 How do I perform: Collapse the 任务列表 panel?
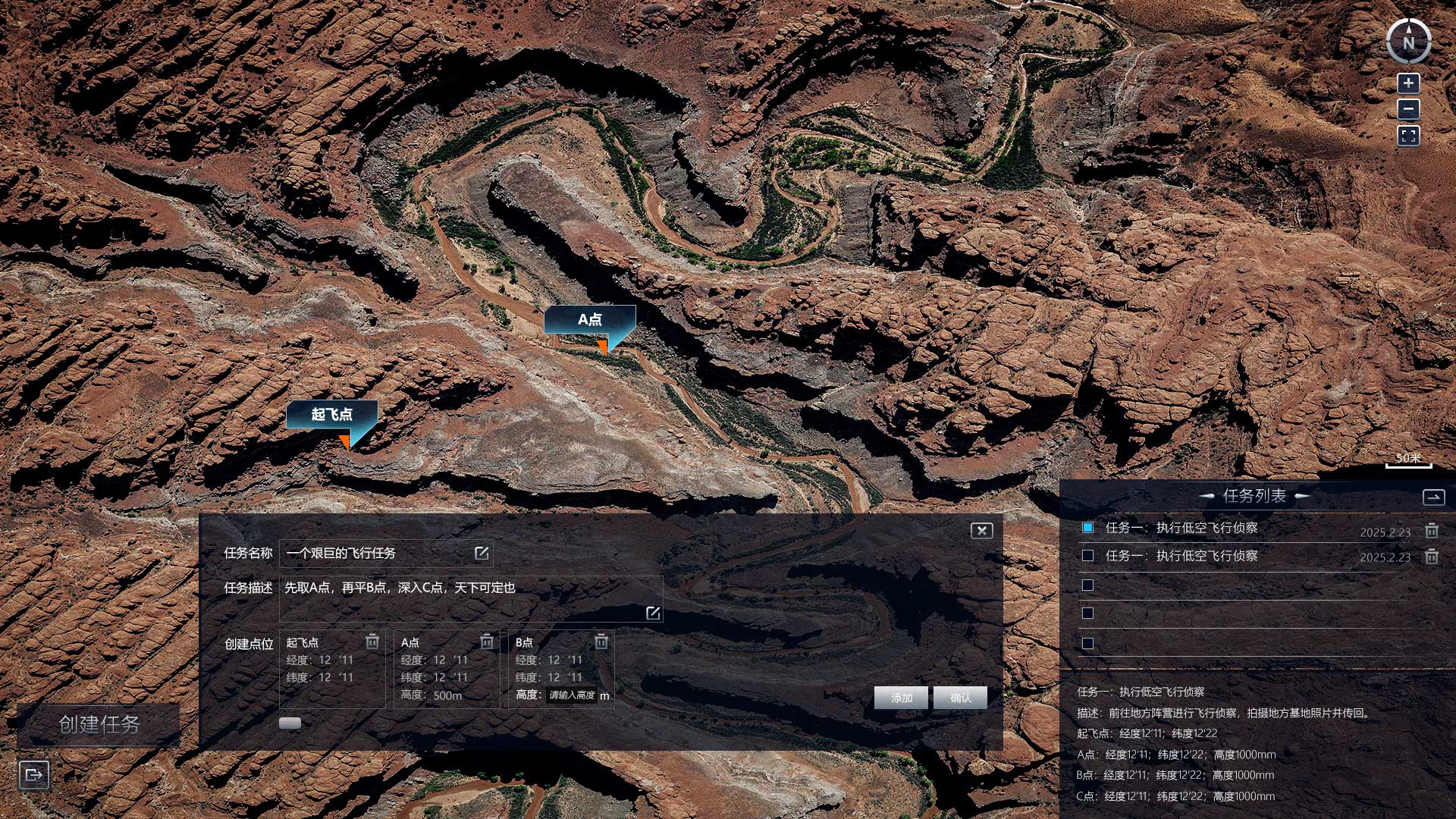(x=1433, y=497)
